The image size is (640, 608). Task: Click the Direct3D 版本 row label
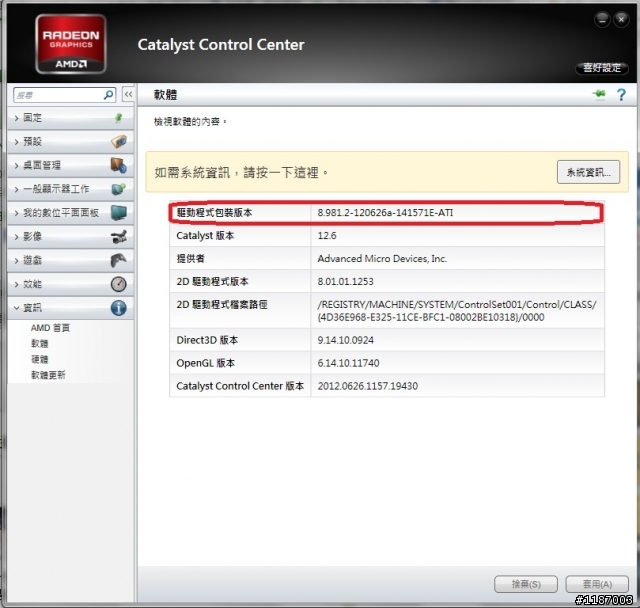pyautogui.click(x=207, y=340)
